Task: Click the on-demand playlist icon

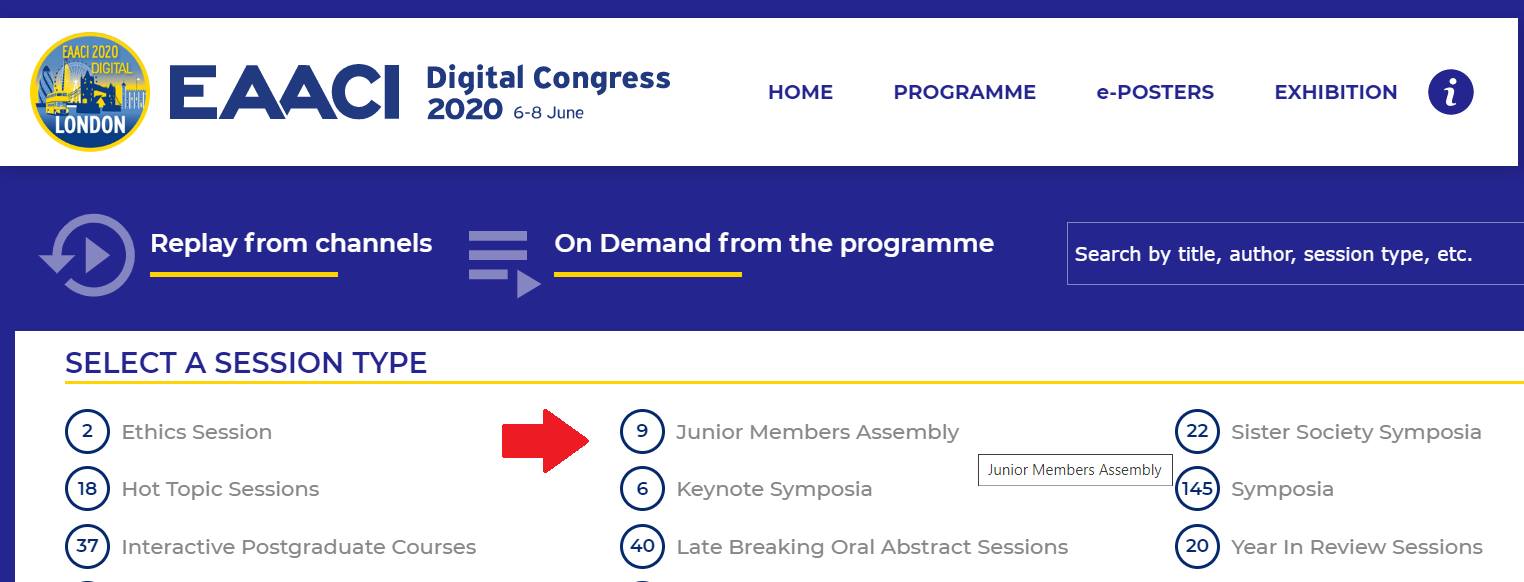Action: (505, 264)
